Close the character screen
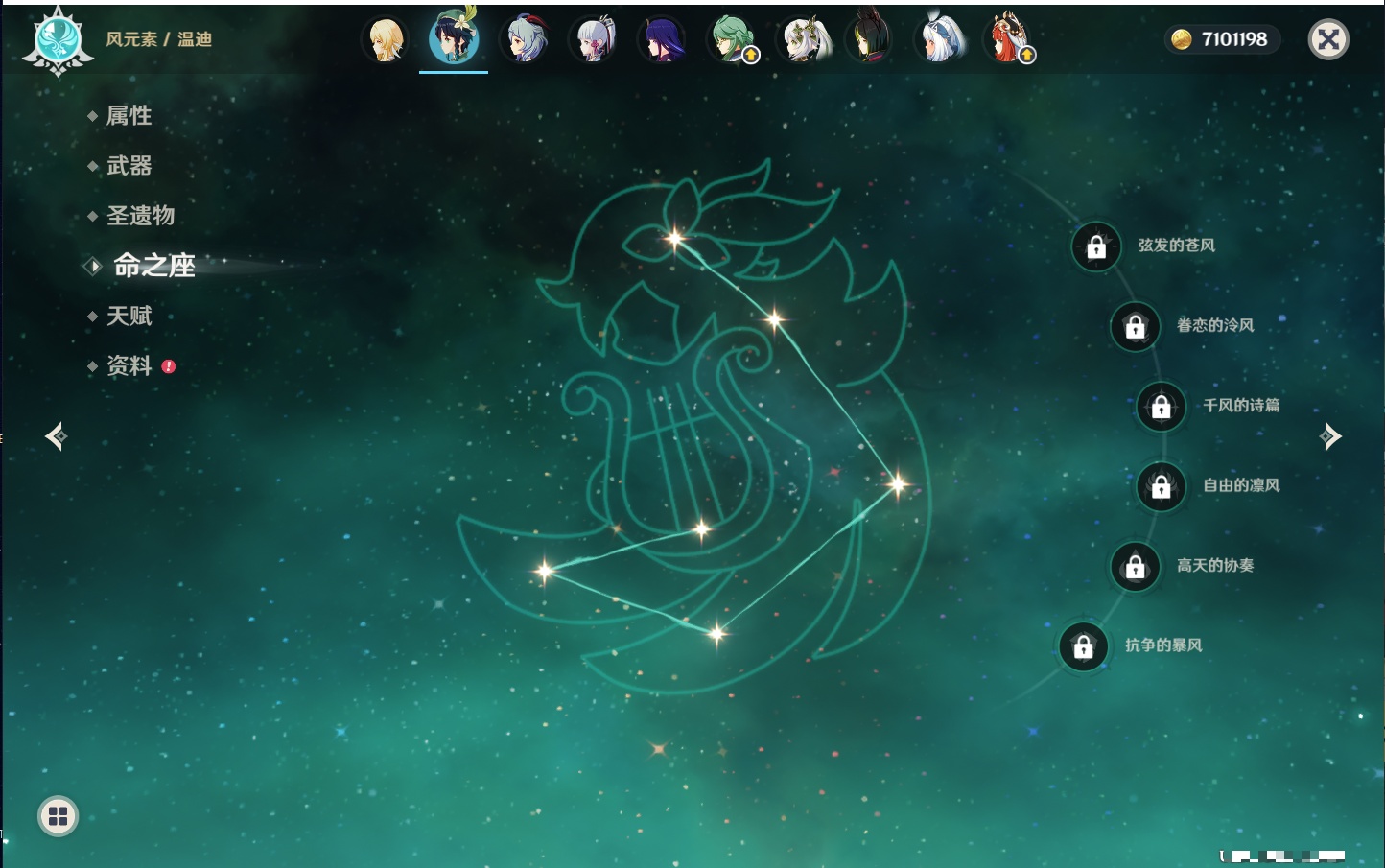The image size is (1385, 868). coord(1328,39)
